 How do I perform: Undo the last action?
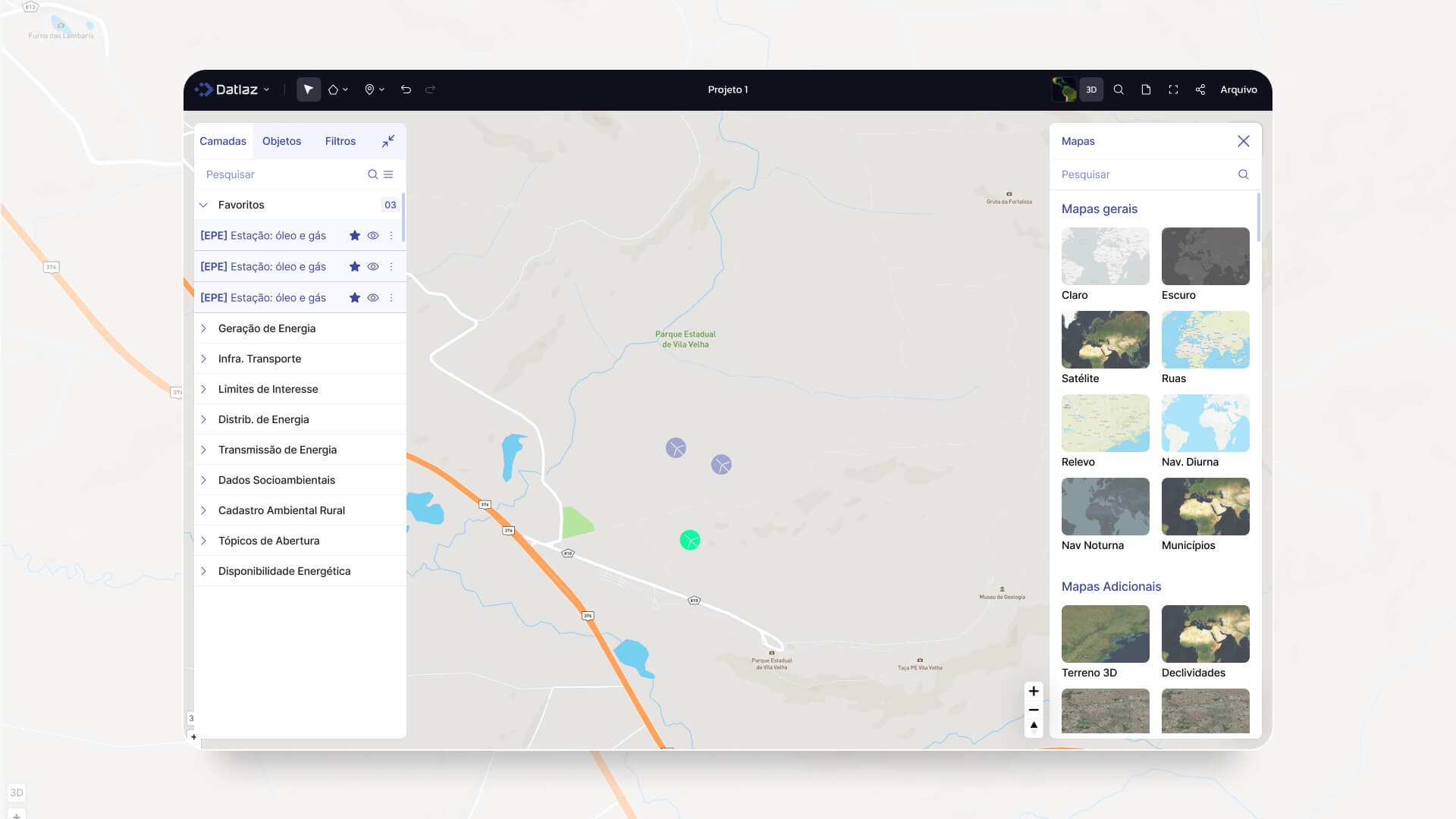(406, 89)
